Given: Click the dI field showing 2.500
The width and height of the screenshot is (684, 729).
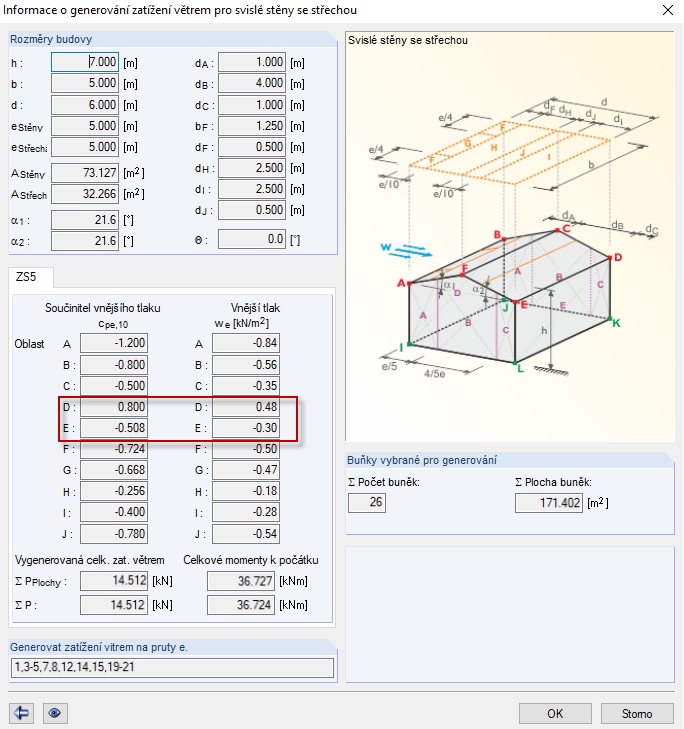Looking at the screenshot, I should [x=252, y=189].
